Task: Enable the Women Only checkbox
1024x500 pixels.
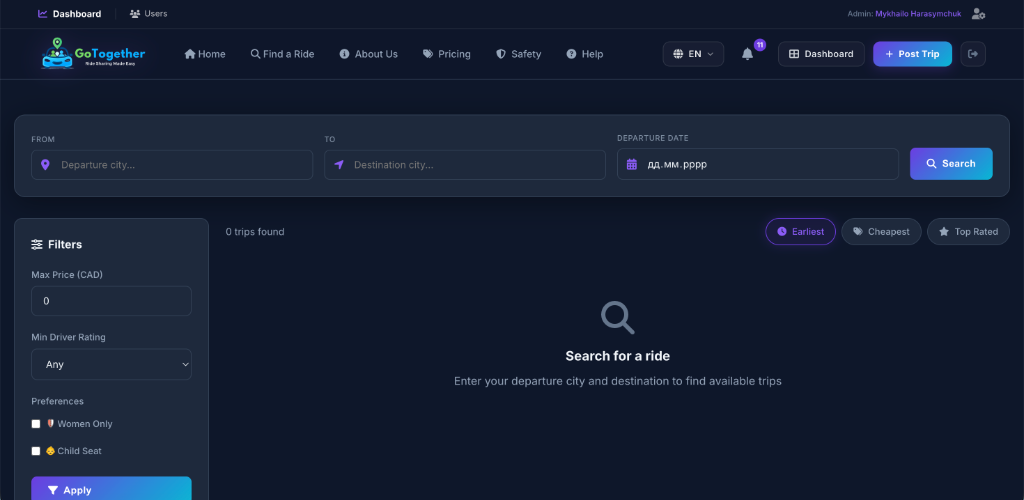Action: (x=36, y=424)
